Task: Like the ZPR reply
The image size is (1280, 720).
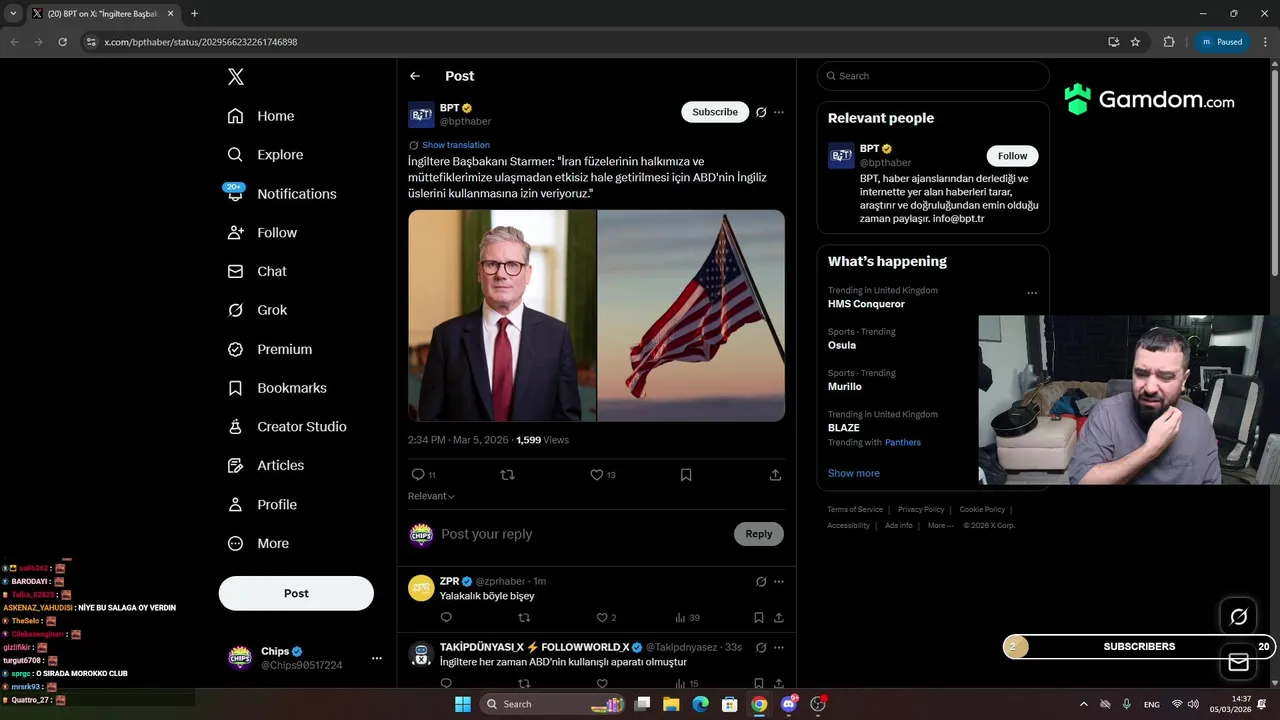Action: [602, 618]
